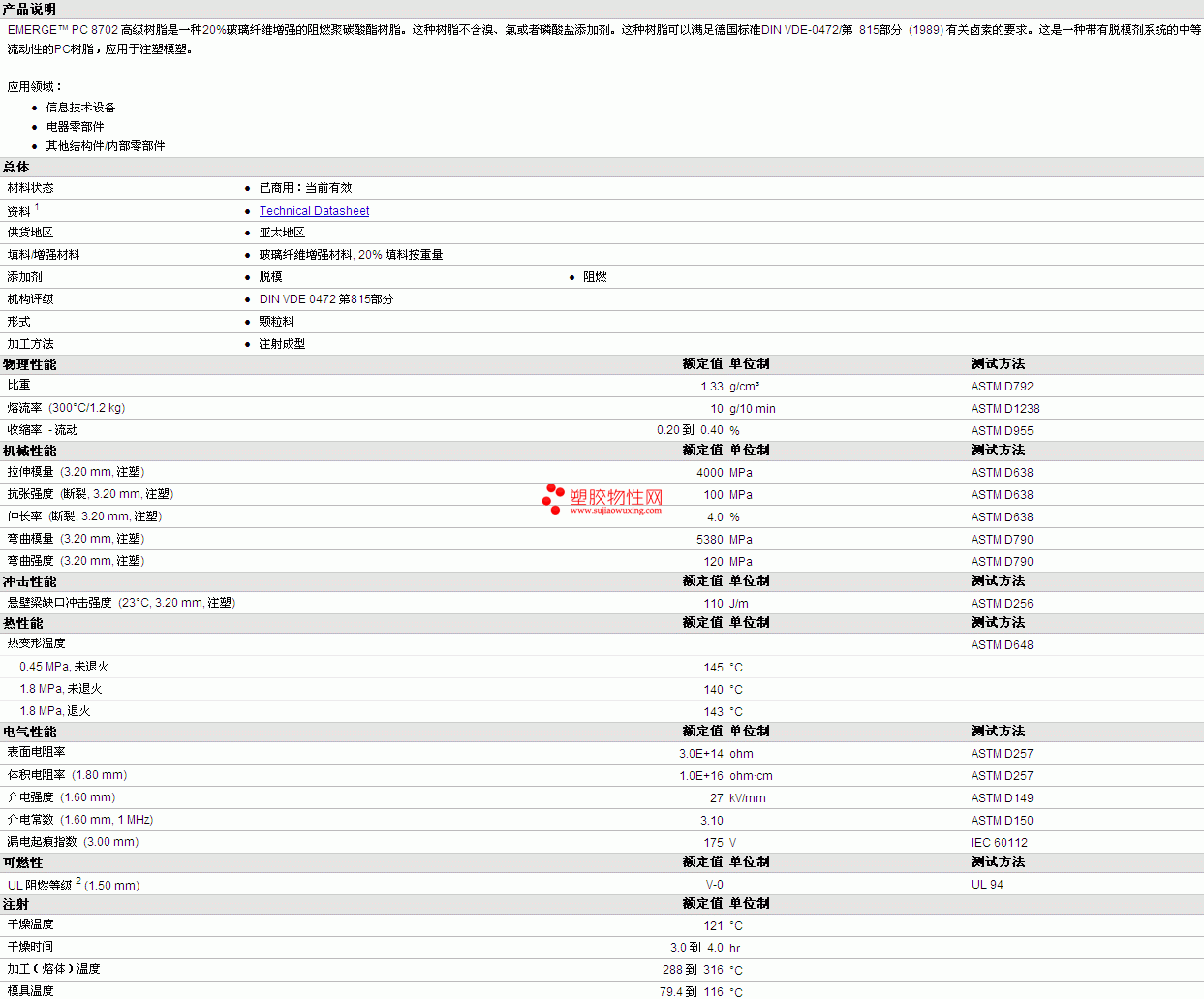The image size is (1204, 999).
Task: Click the 填料/增强材料 row label
Action: (44, 255)
